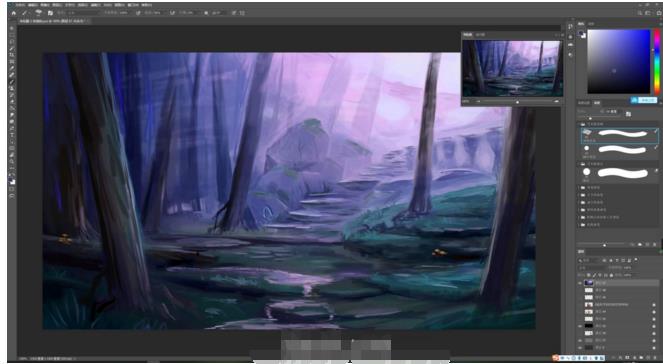This screenshot has height=364, width=663.
Task: Create new adjustment layer icon
Action: (635, 358)
